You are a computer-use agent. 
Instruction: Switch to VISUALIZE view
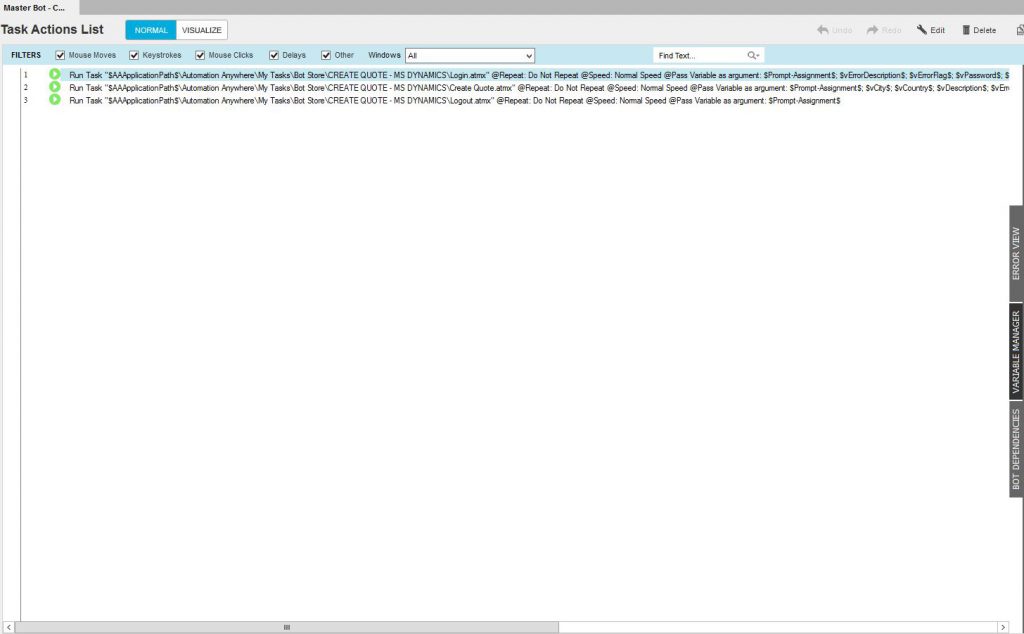(202, 30)
